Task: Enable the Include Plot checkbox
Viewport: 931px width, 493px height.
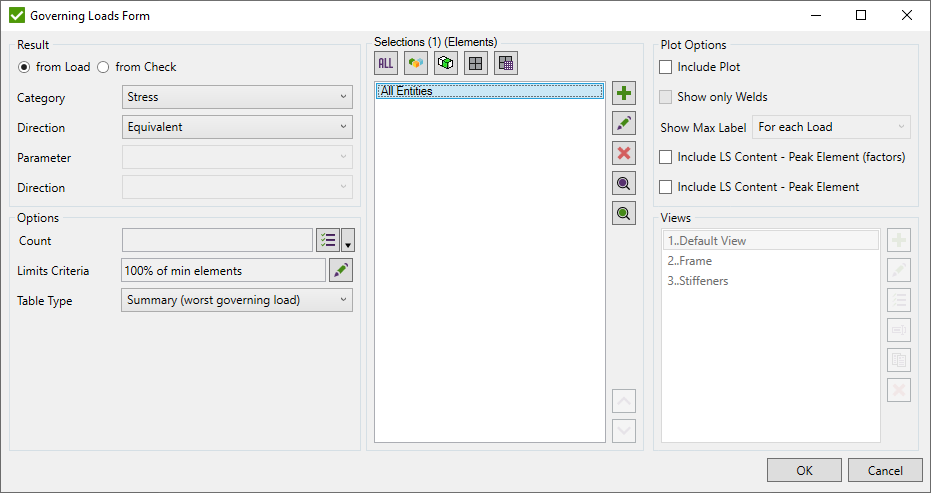Action: [666, 67]
